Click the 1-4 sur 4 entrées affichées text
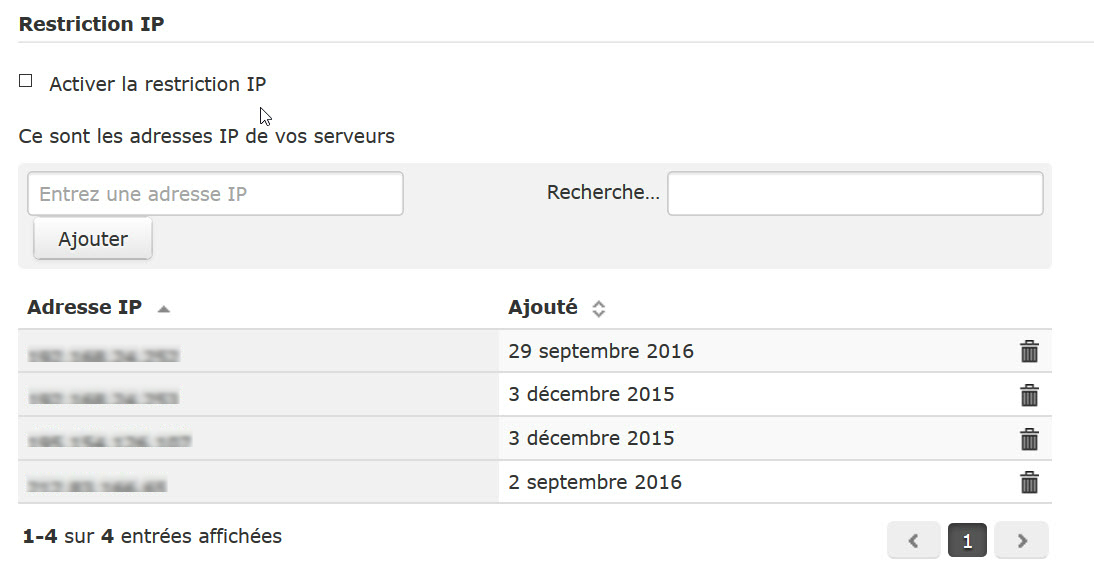 (x=152, y=536)
